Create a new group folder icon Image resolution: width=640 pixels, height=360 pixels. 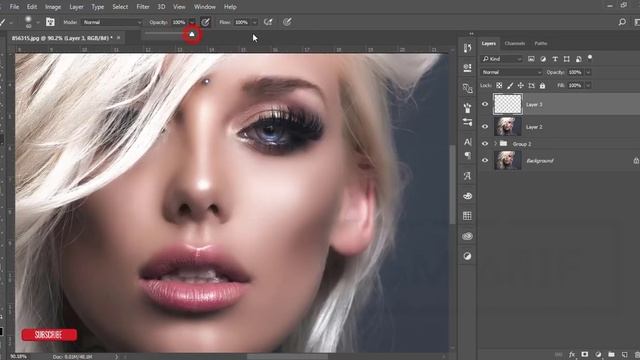tap(611, 355)
